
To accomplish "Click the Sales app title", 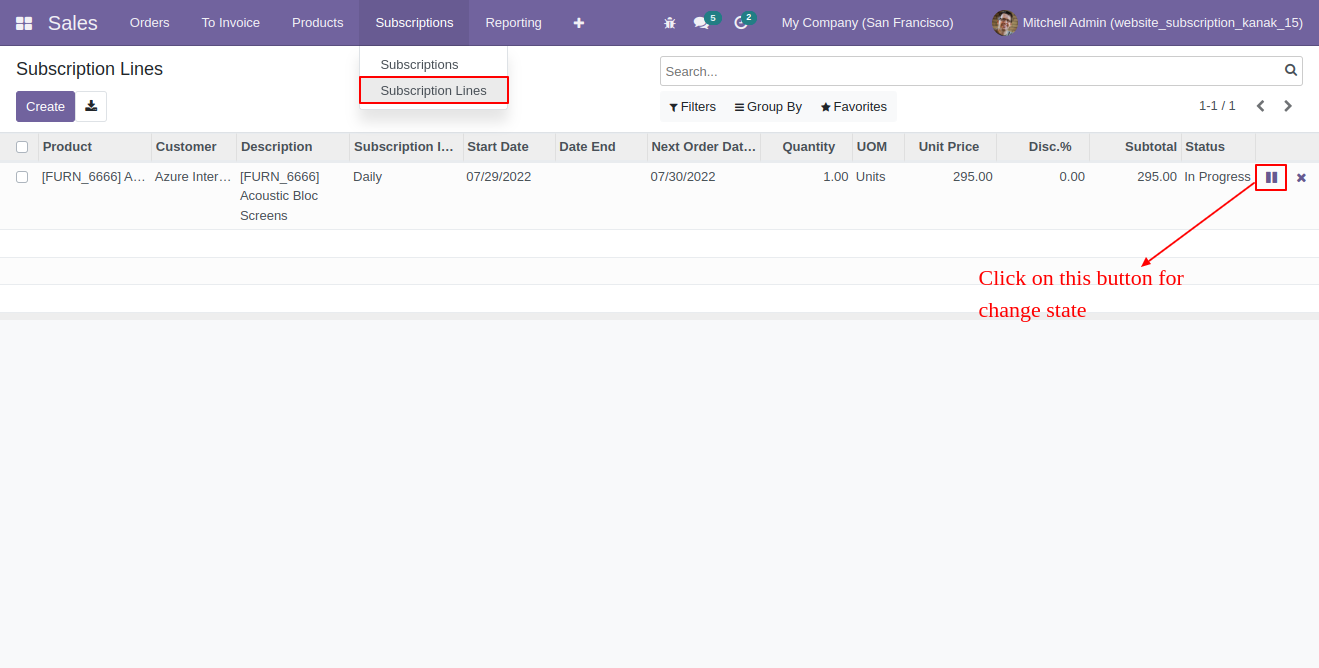I will pyautogui.click(x=73, y=23).
